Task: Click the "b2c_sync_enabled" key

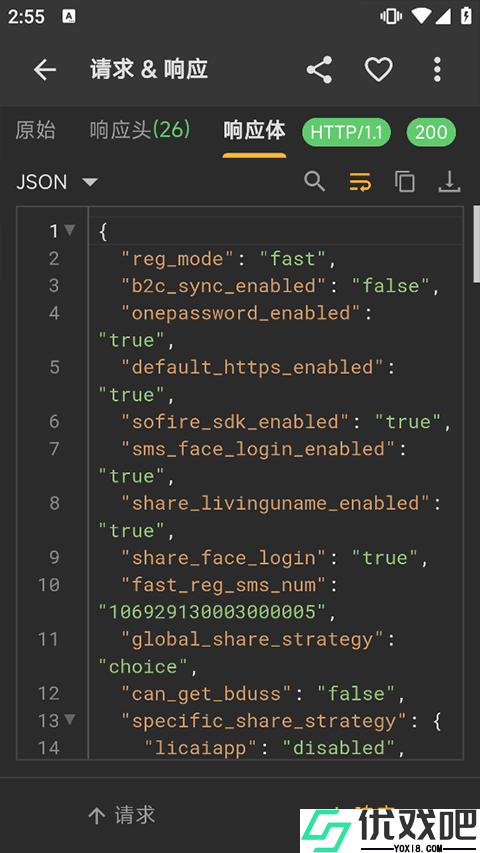Action: pos(225,286)
